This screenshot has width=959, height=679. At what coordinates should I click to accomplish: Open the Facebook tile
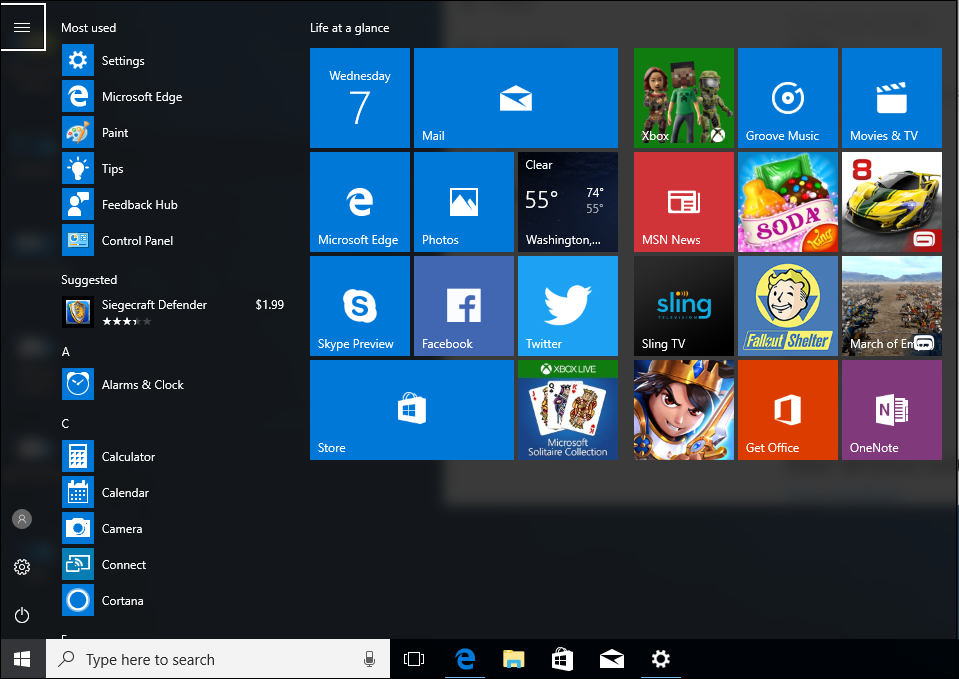463,305
